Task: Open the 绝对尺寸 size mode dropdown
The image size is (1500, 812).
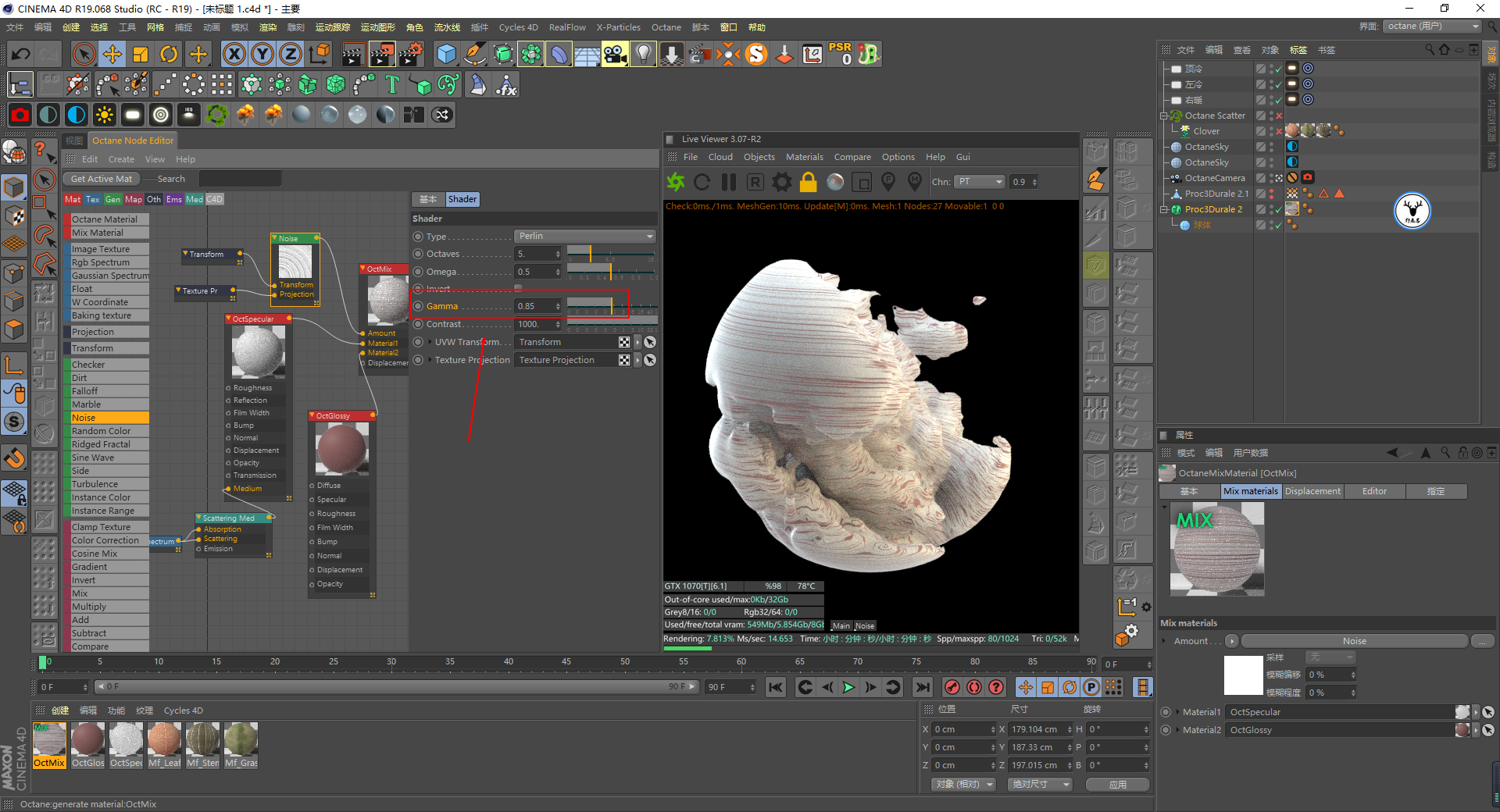Action: coord(1039,784)
